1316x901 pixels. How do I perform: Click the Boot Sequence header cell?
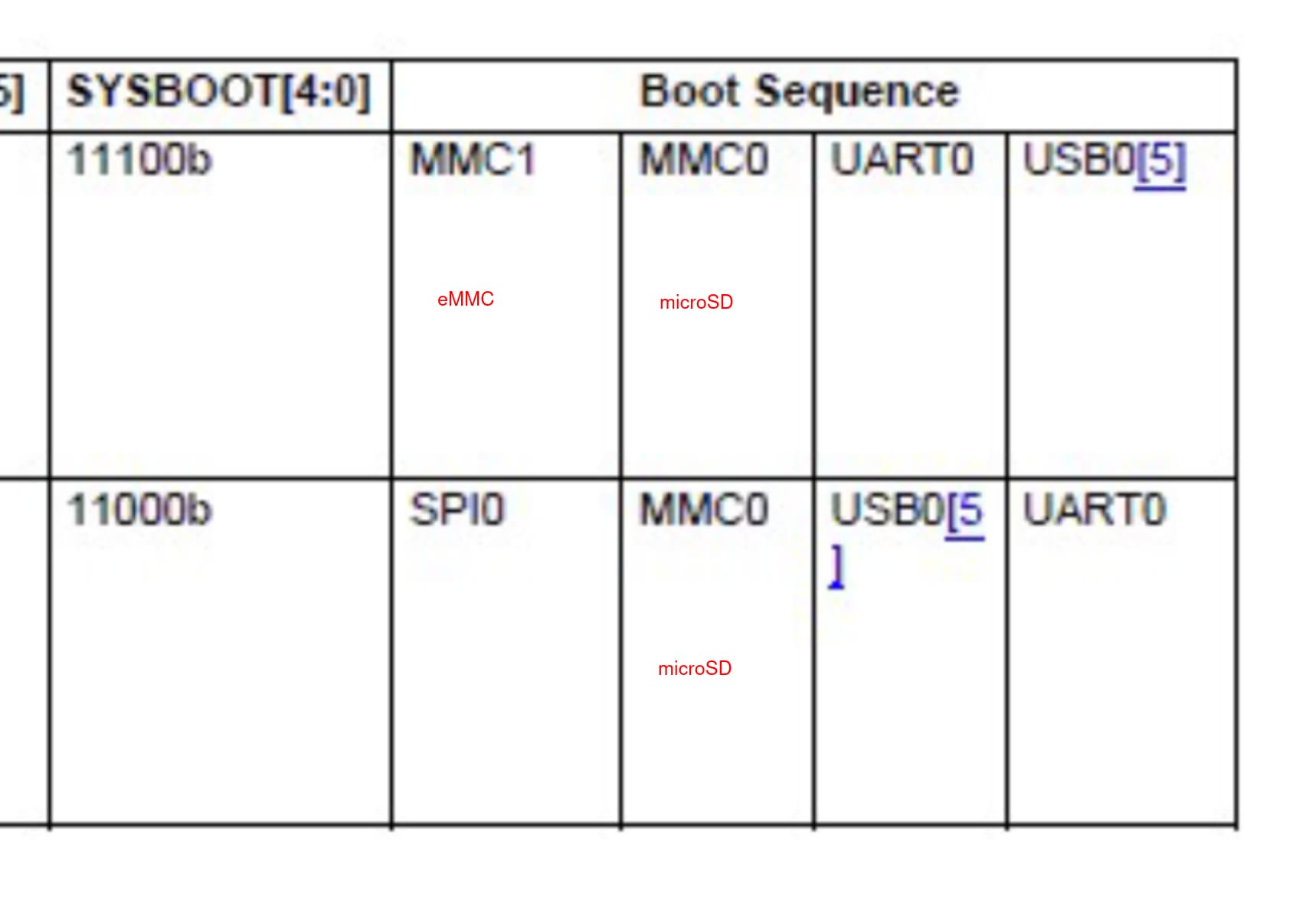[x=813, y=95]
